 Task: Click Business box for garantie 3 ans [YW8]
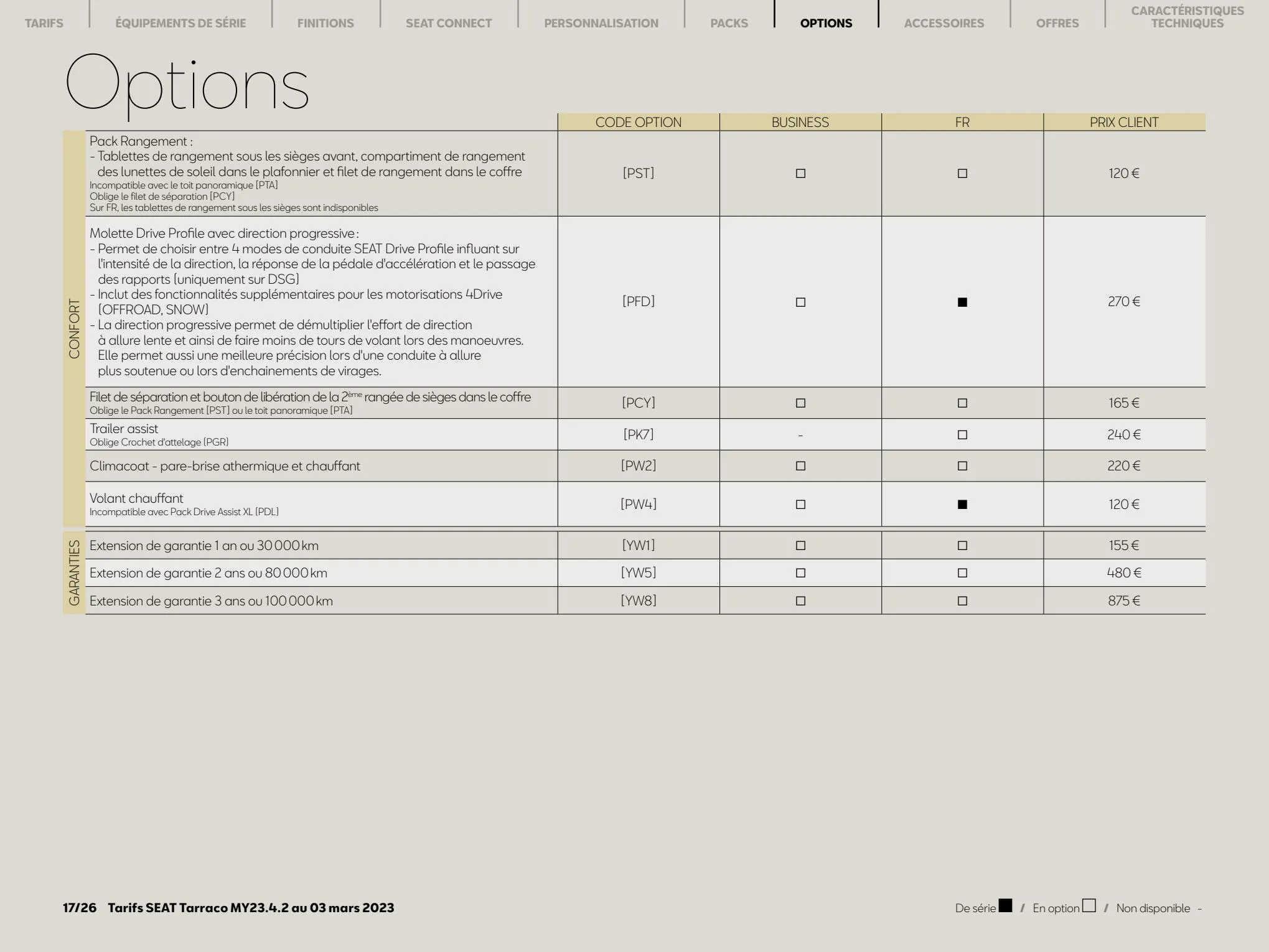(x=800, y=601)
